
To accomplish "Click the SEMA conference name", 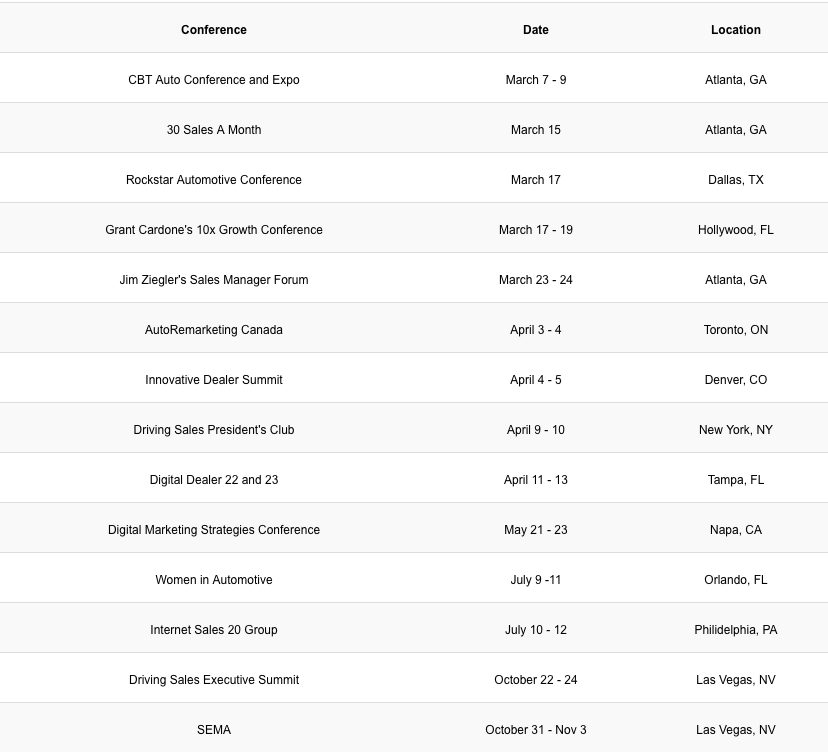I will 214,730.
